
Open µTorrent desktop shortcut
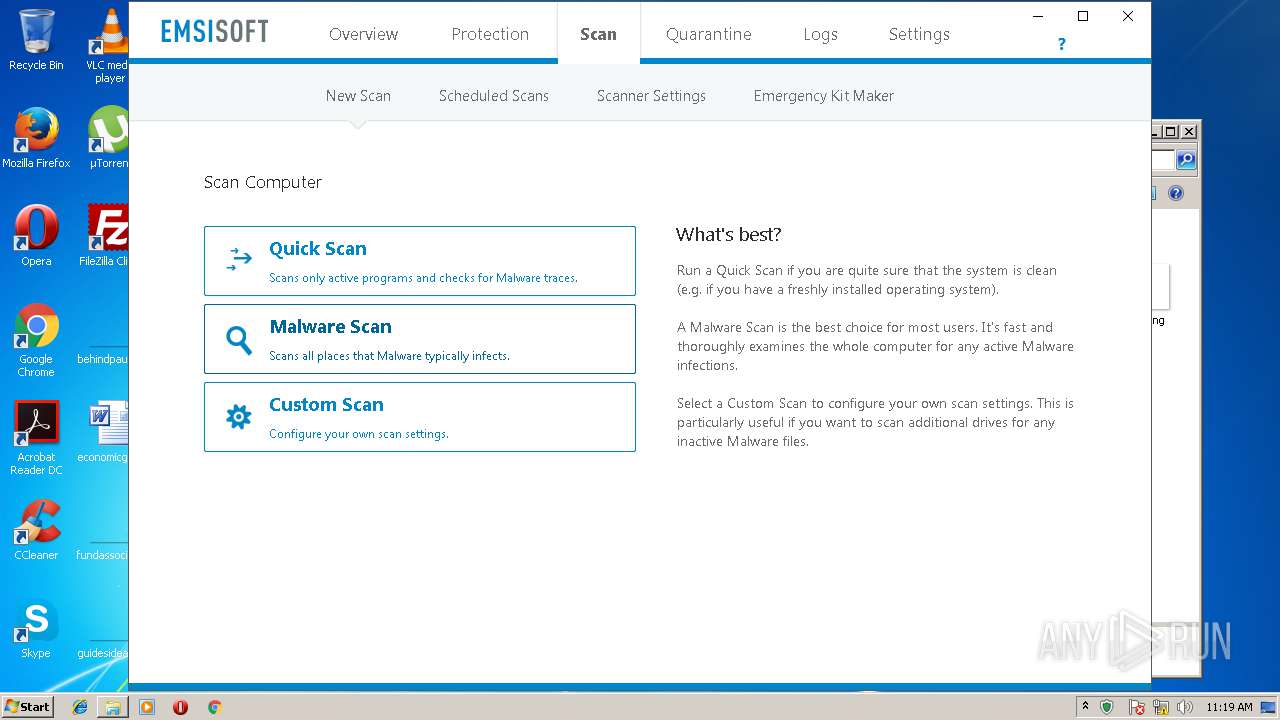109,138
